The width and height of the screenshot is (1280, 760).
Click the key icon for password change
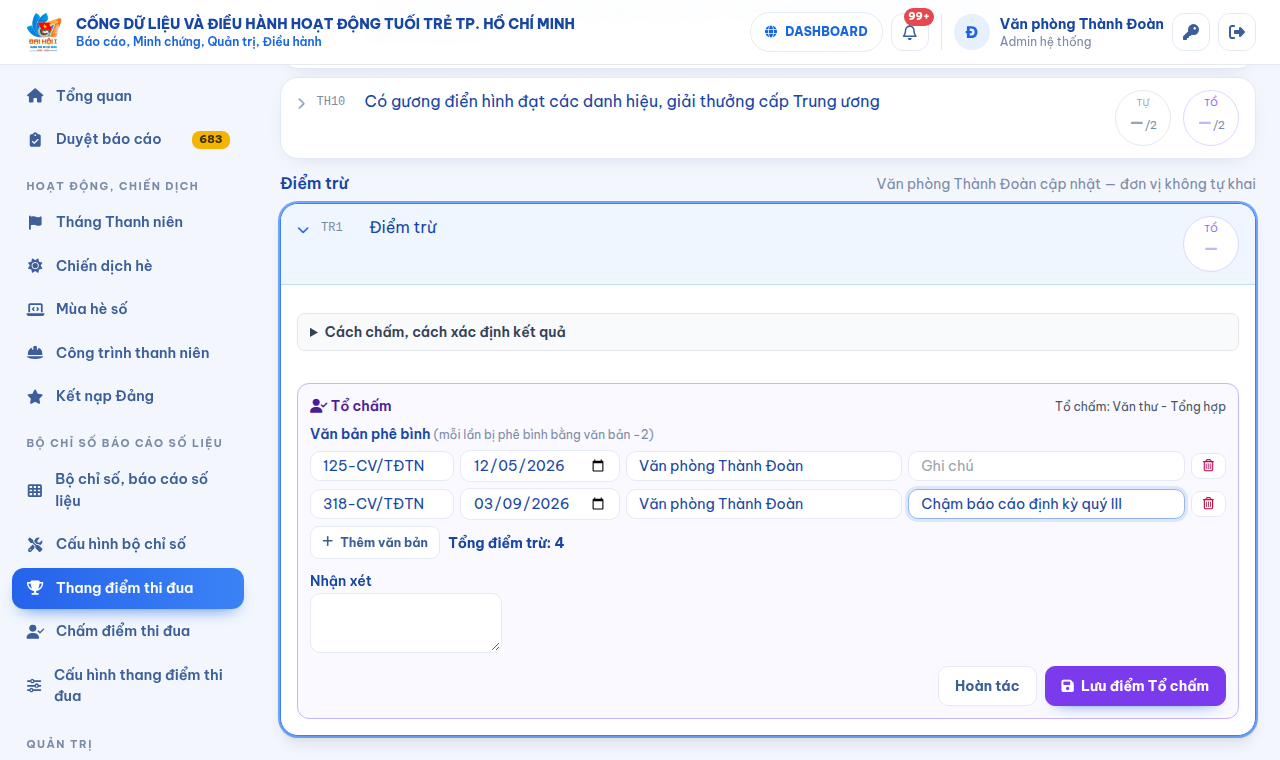click(1190, 32)
